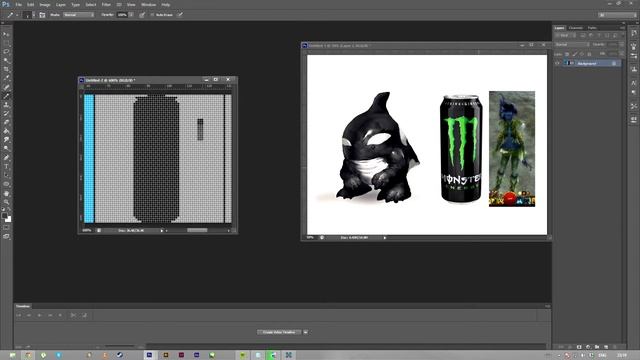This screenshot has width=640, height=360.
Task: Toggle lock image pixels brush icon
Action: click(x=575, y=54)
